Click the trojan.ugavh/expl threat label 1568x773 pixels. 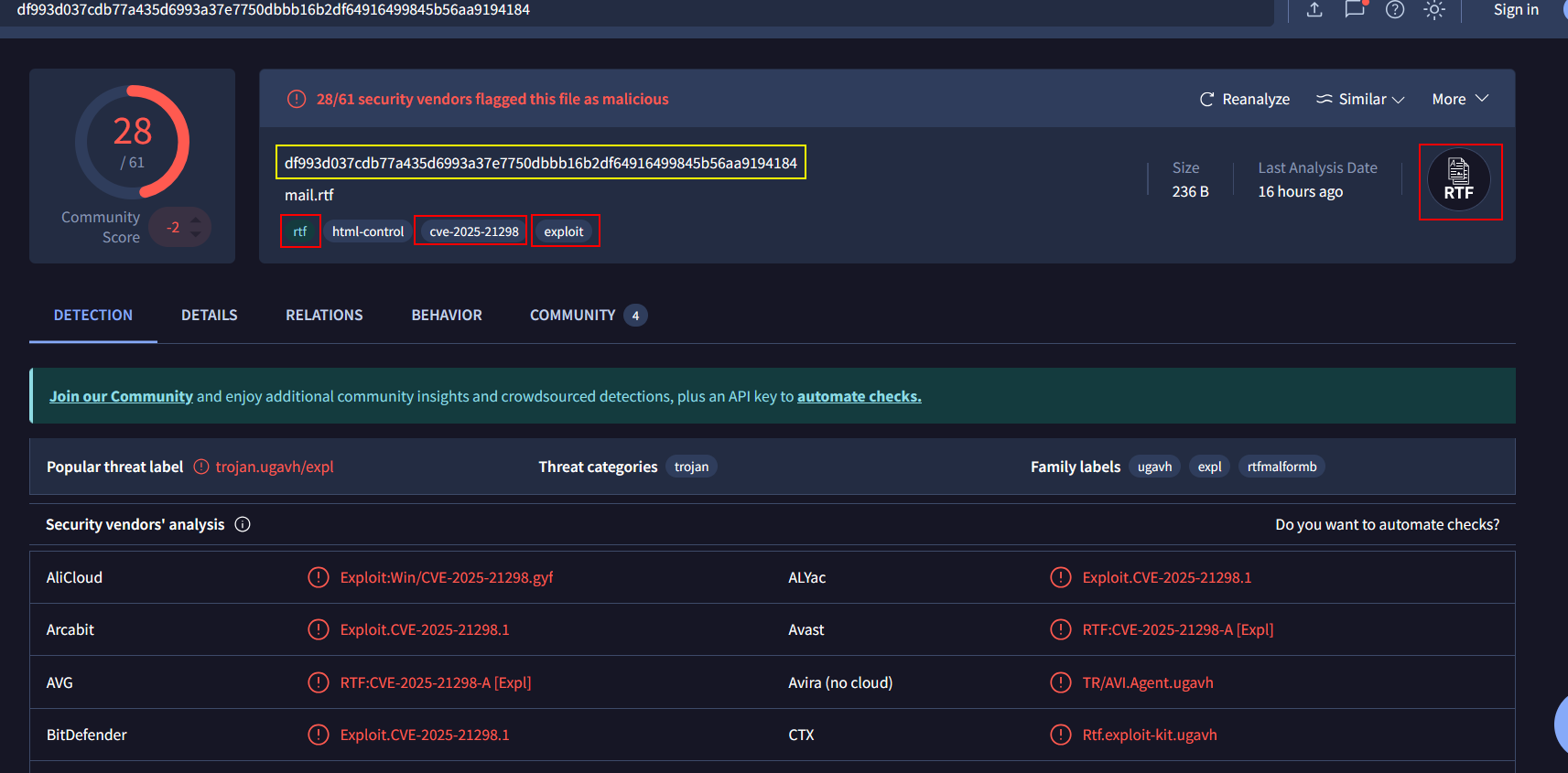tap(275, 467)
